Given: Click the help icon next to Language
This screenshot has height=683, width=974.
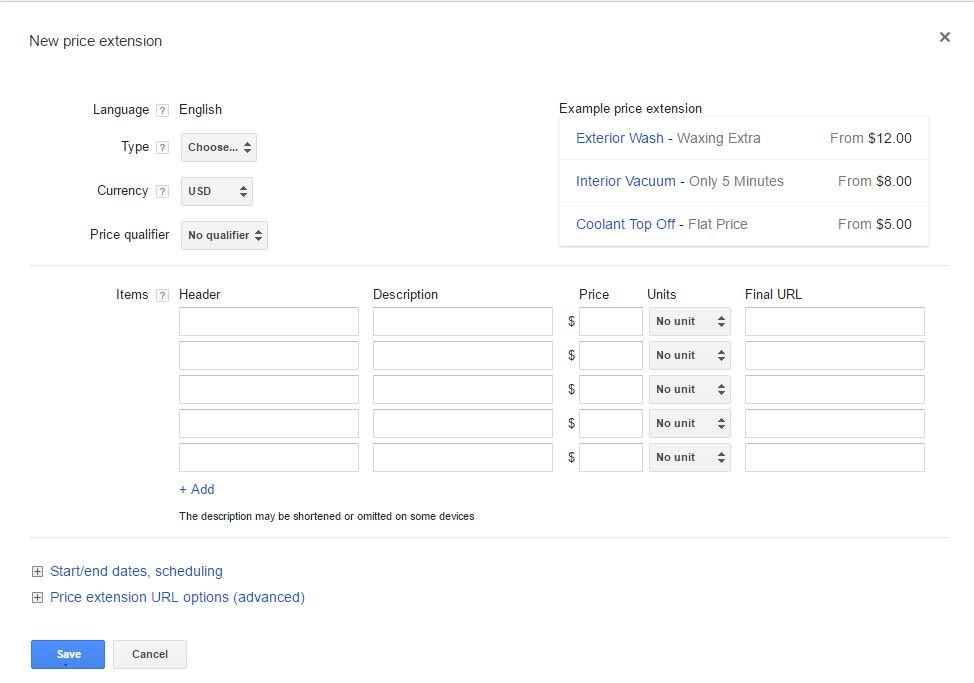Looking at the screenshot, I should pyautogui.click(x=163, y=111).
